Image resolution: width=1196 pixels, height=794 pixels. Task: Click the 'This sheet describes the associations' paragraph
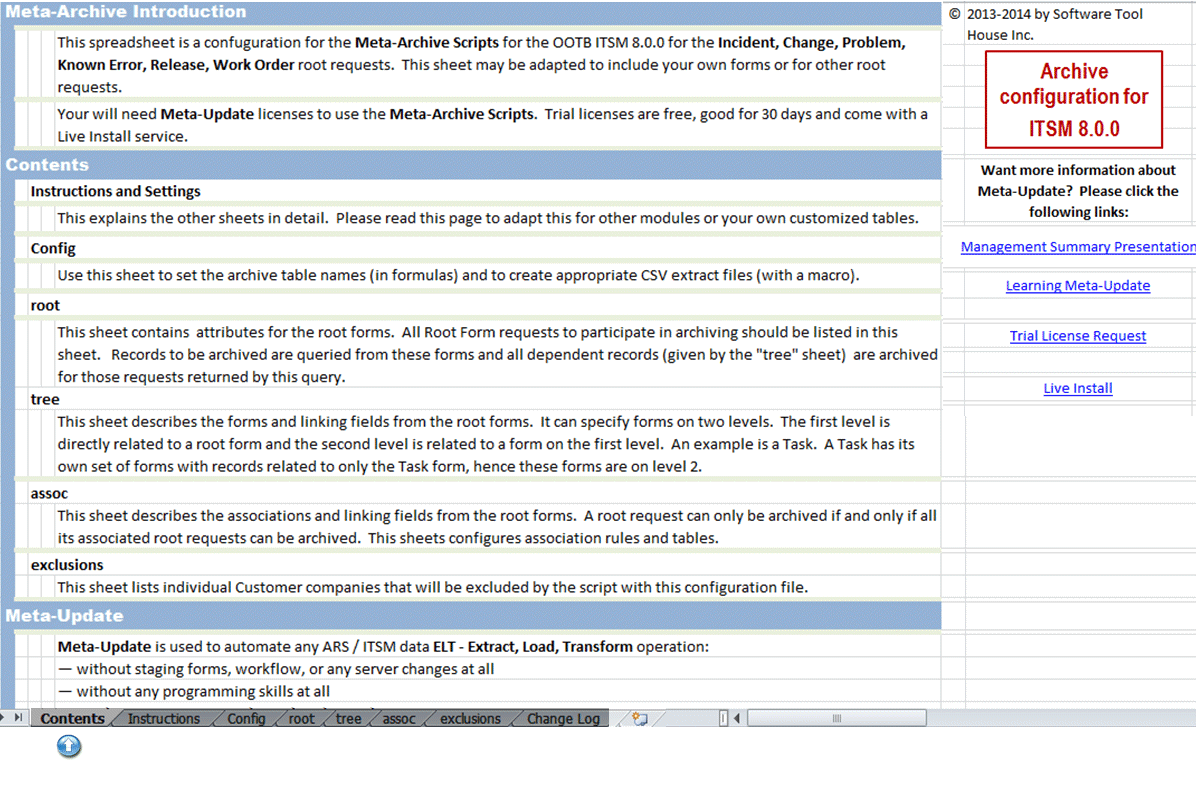(497, 527)
